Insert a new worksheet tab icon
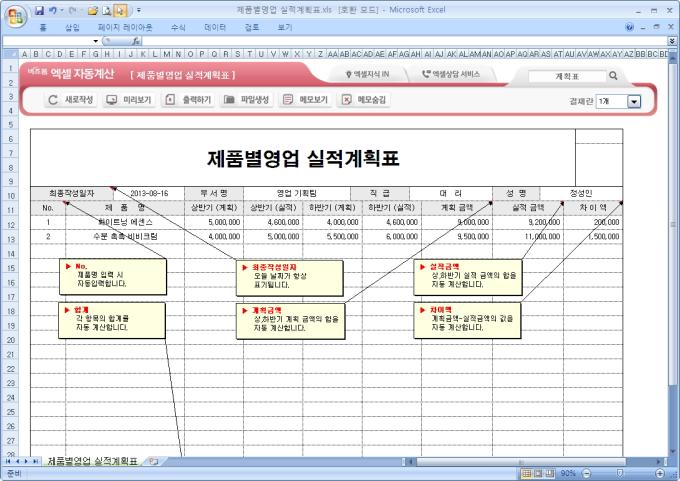Viewport: 680px width, 481px height. point(153,461)
